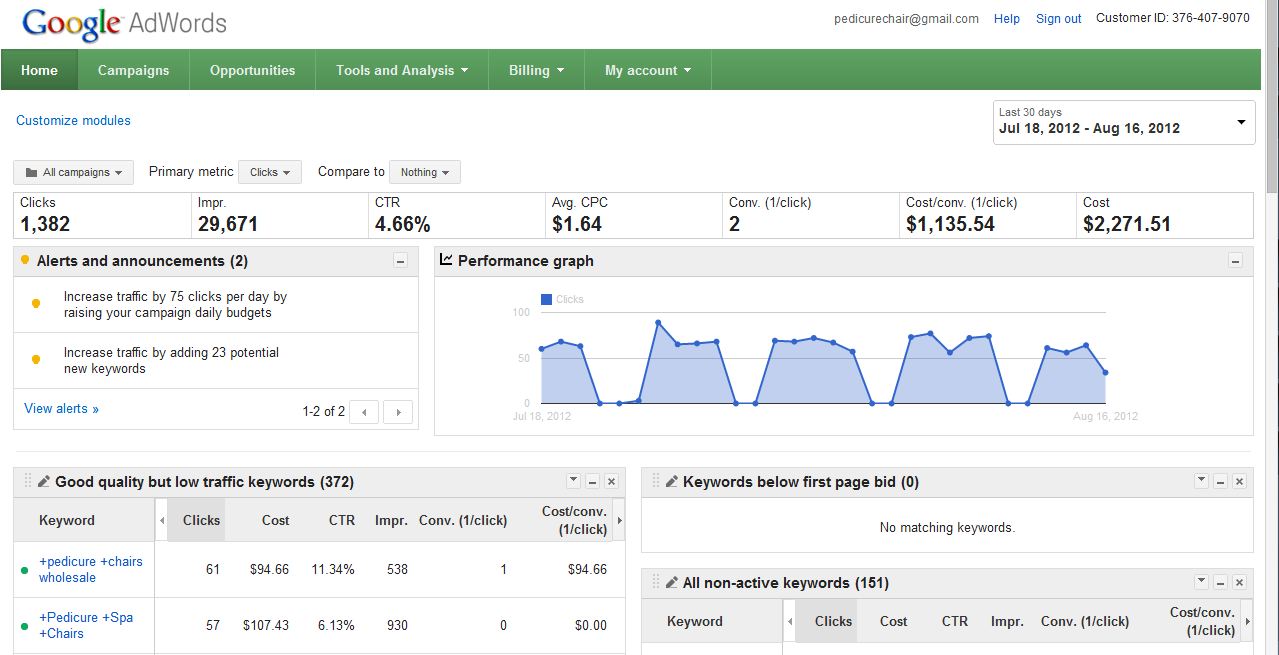Open the date range dropdown
Viewport: 1279px width, 655px height.
pos(1124,122)
